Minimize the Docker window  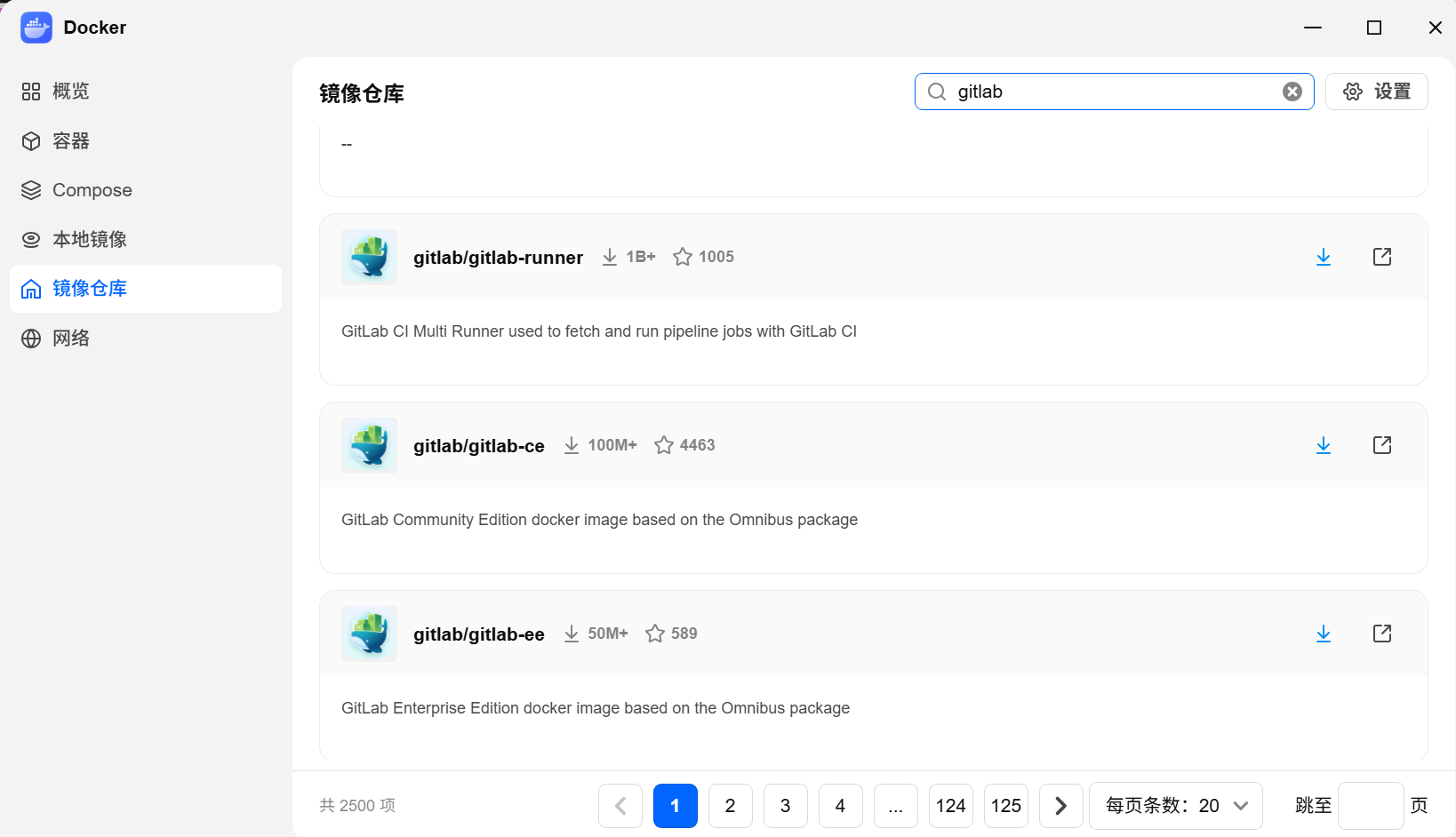click(1313, 28)
